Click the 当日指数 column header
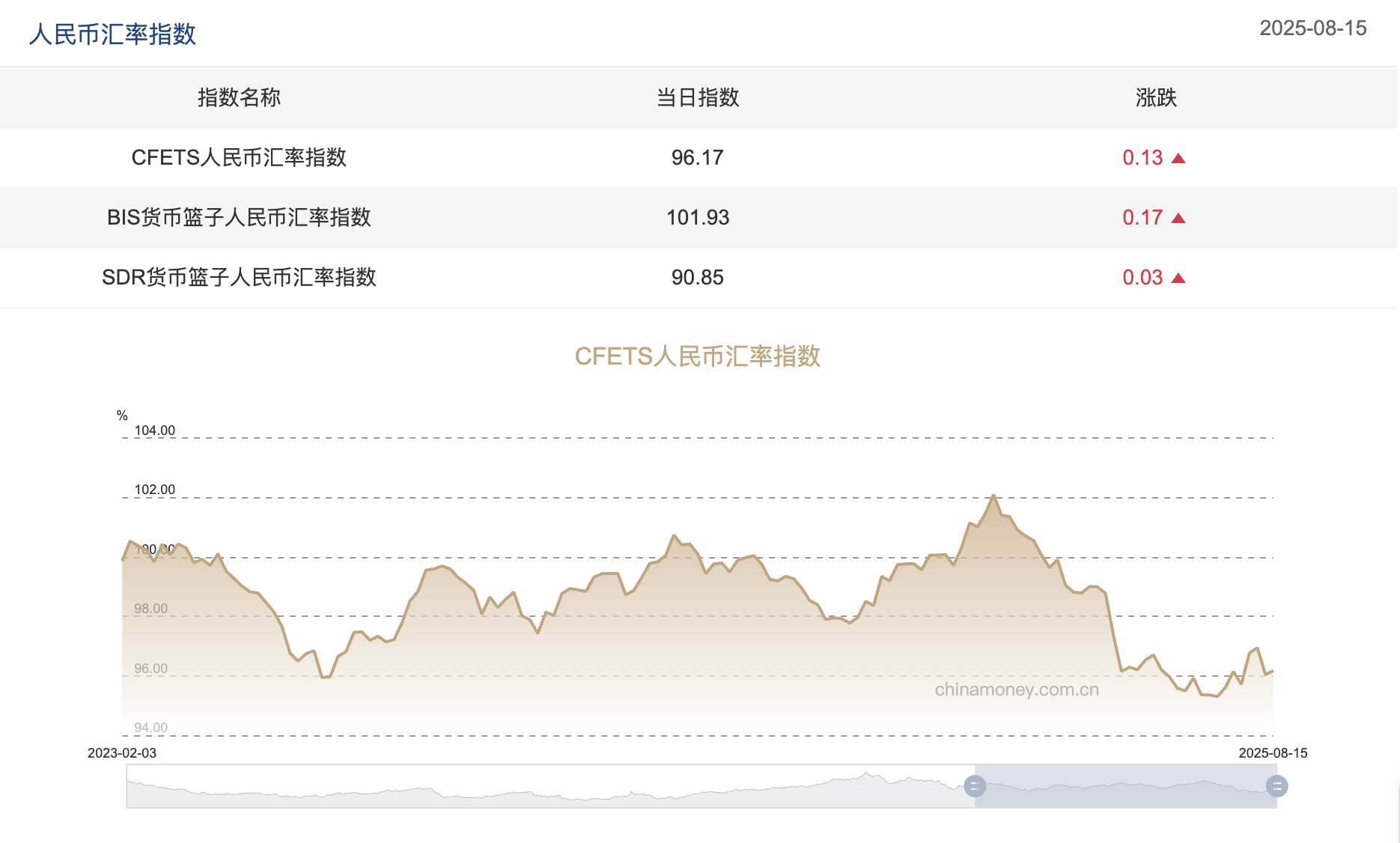1400x843 pixels. click(697, 98)
